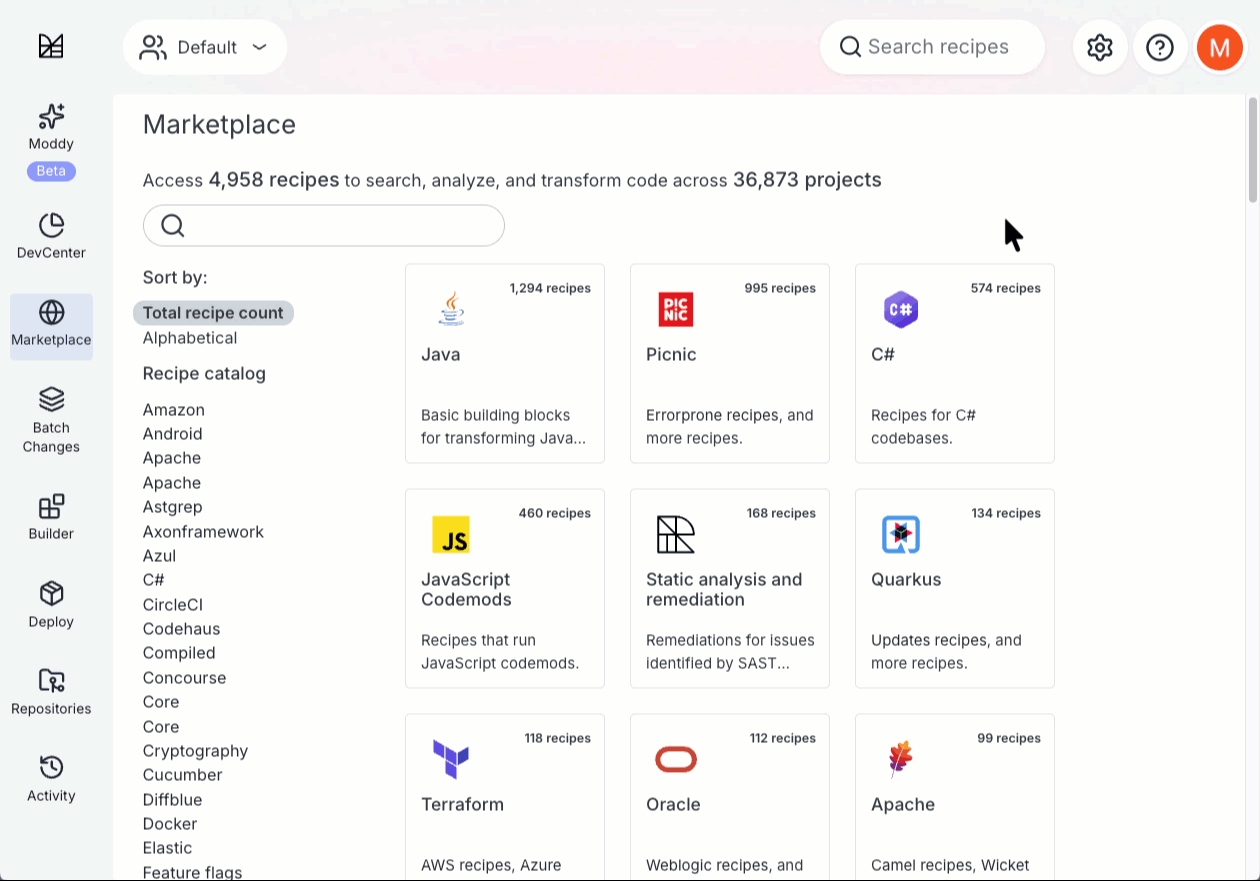
Task: Click the page vertical scrollbar
Action: [1253, 150]
